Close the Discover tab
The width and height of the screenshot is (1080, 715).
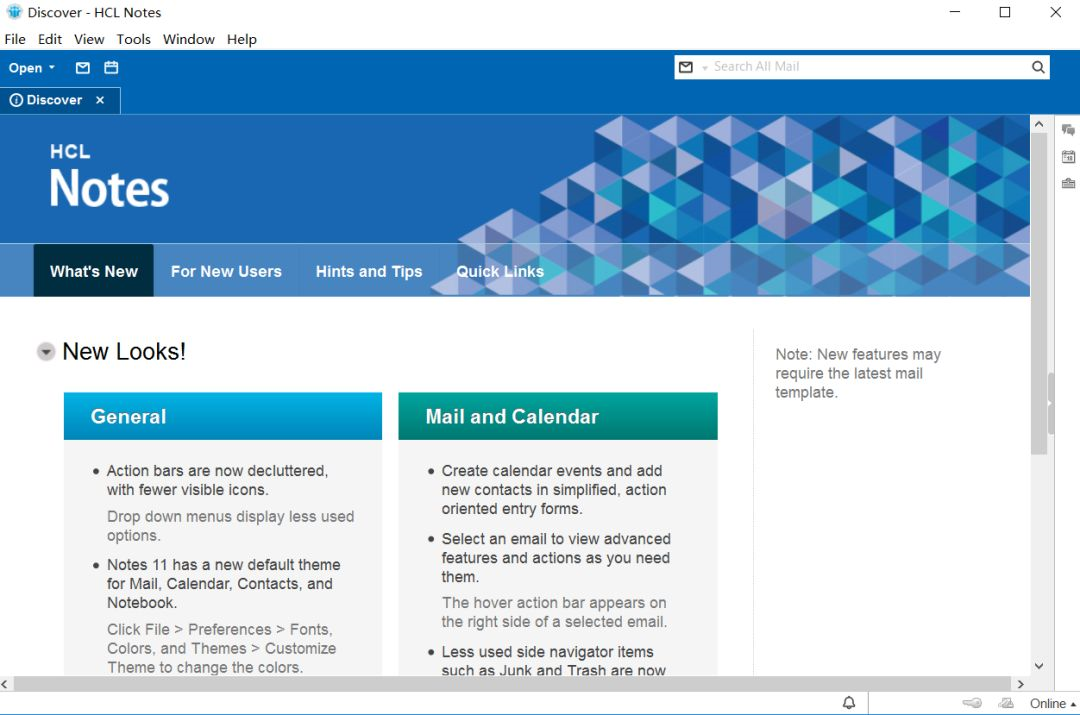[100, 100]
